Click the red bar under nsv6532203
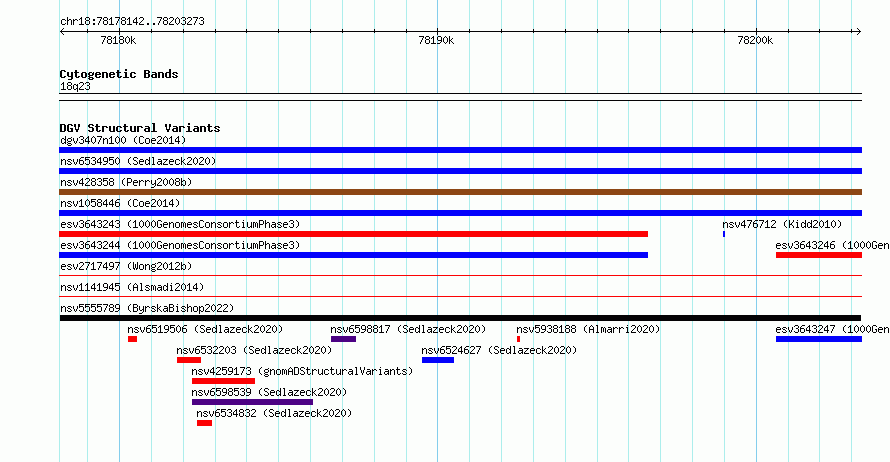This screenshot has width=890, height=462. [188, 360]
